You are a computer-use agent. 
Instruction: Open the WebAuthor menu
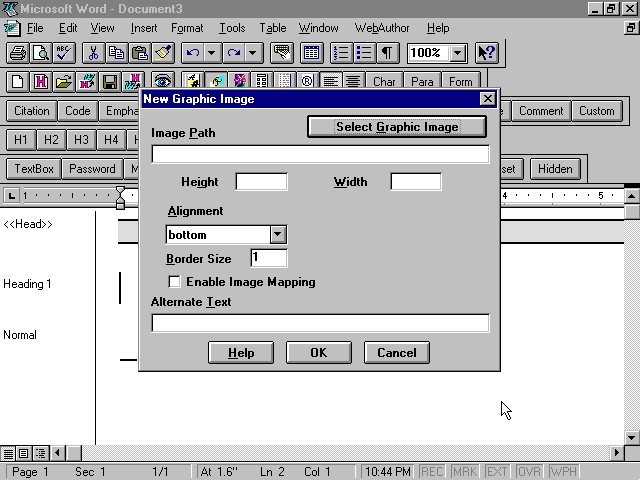click(x=382, y=28)
